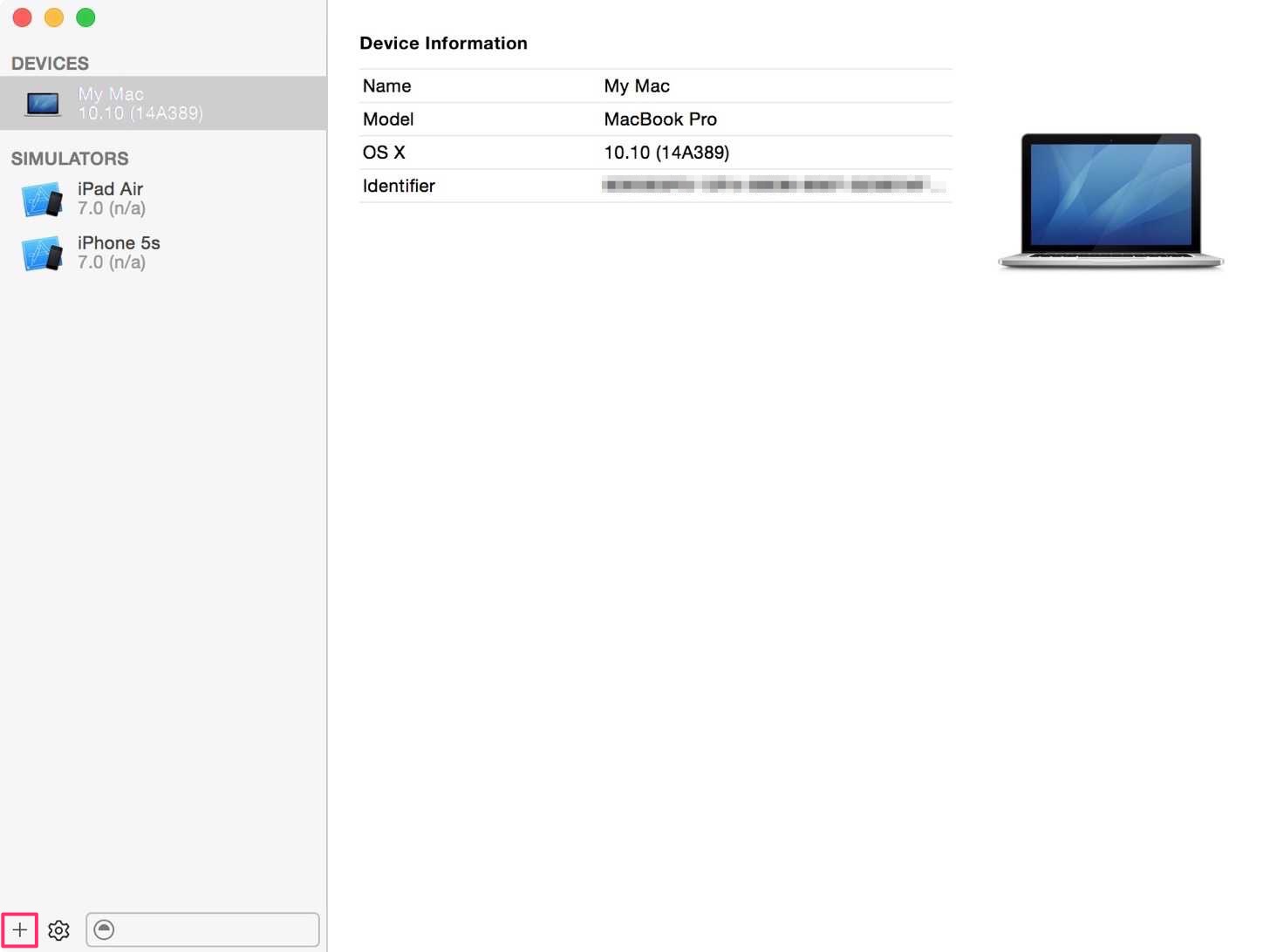Click the plus button to add a simulator
Viewport: 1270px width, 952px height.
pos(19,929)
